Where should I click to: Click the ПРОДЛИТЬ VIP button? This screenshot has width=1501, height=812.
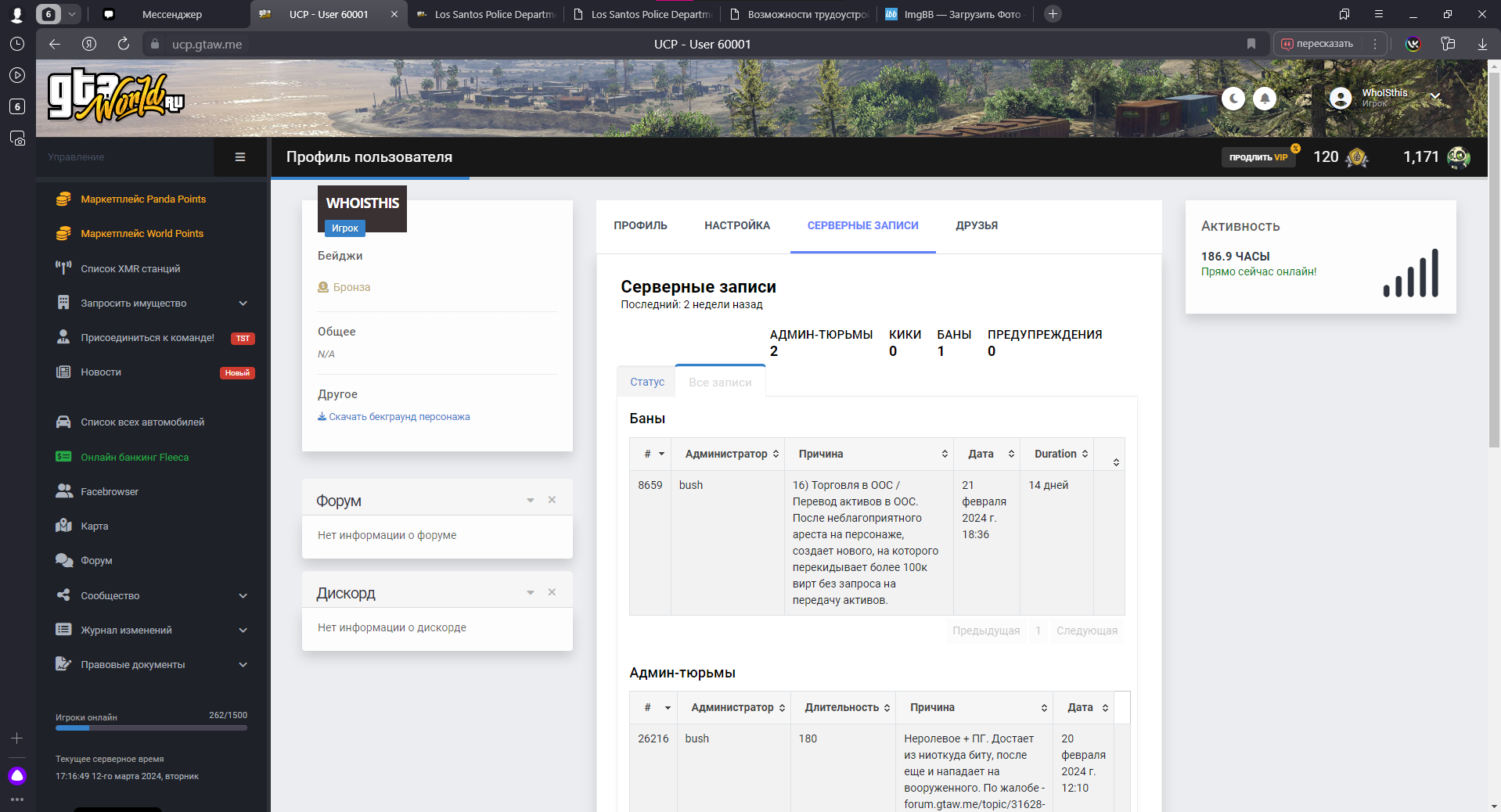[1258, 157]
